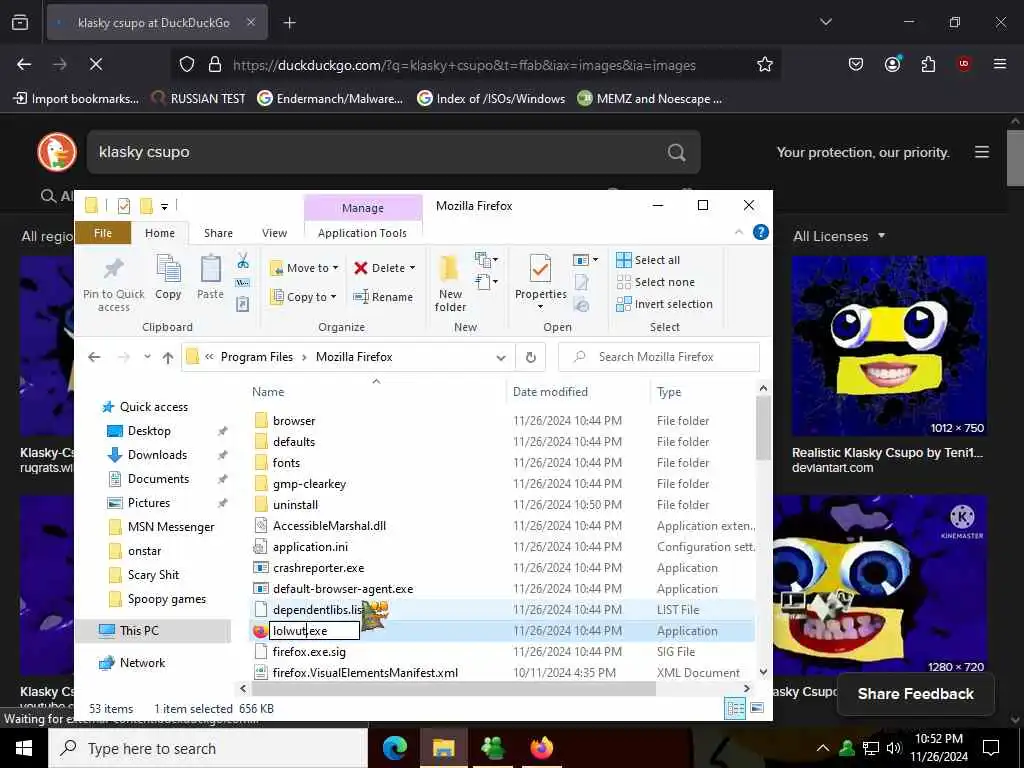Open Realistic Klasky Csupo image thumbnail
Image resolution: width=1024 pixels, height=768 pixels.
(x=889, y=345)
